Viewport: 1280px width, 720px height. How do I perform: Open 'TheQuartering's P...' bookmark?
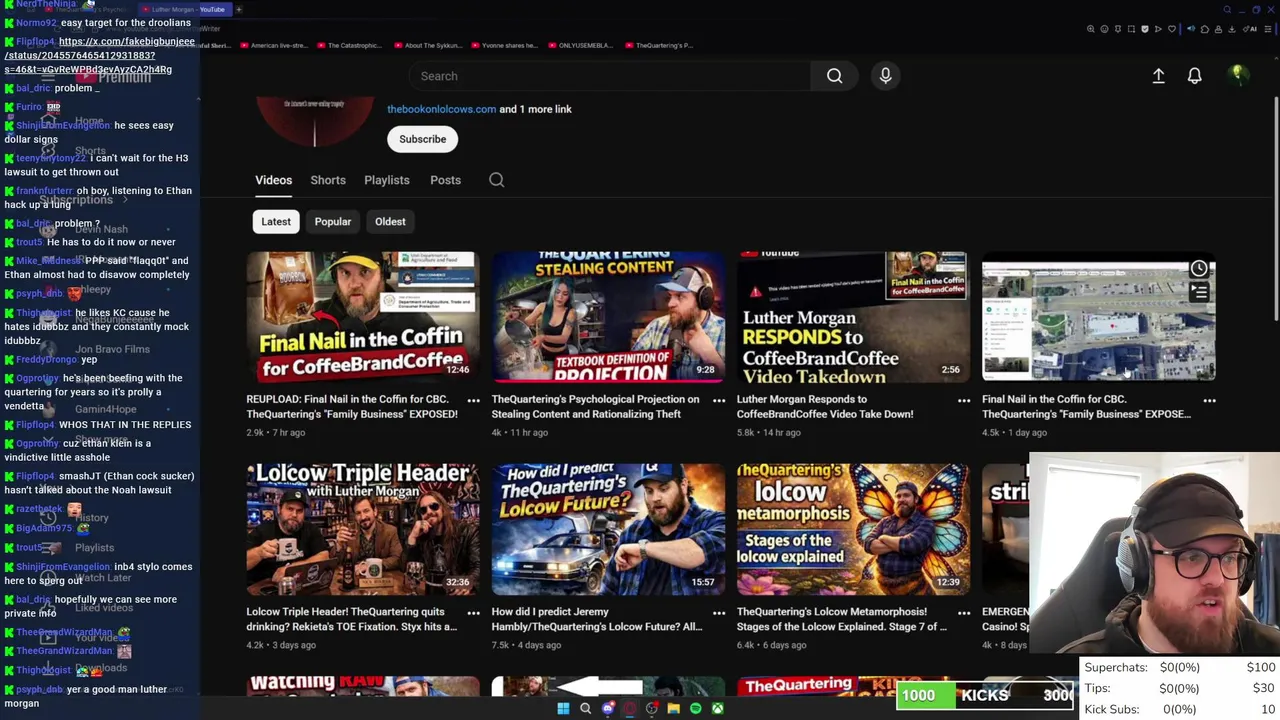click(x=657, y=45)
